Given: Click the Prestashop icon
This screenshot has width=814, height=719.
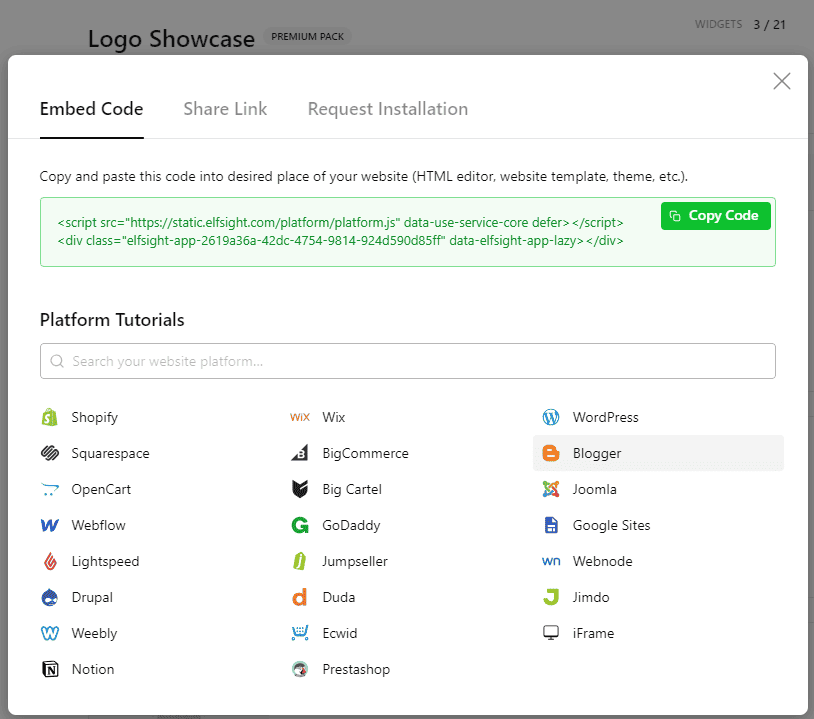Looking at the screenshot, I should pos(299,669).
